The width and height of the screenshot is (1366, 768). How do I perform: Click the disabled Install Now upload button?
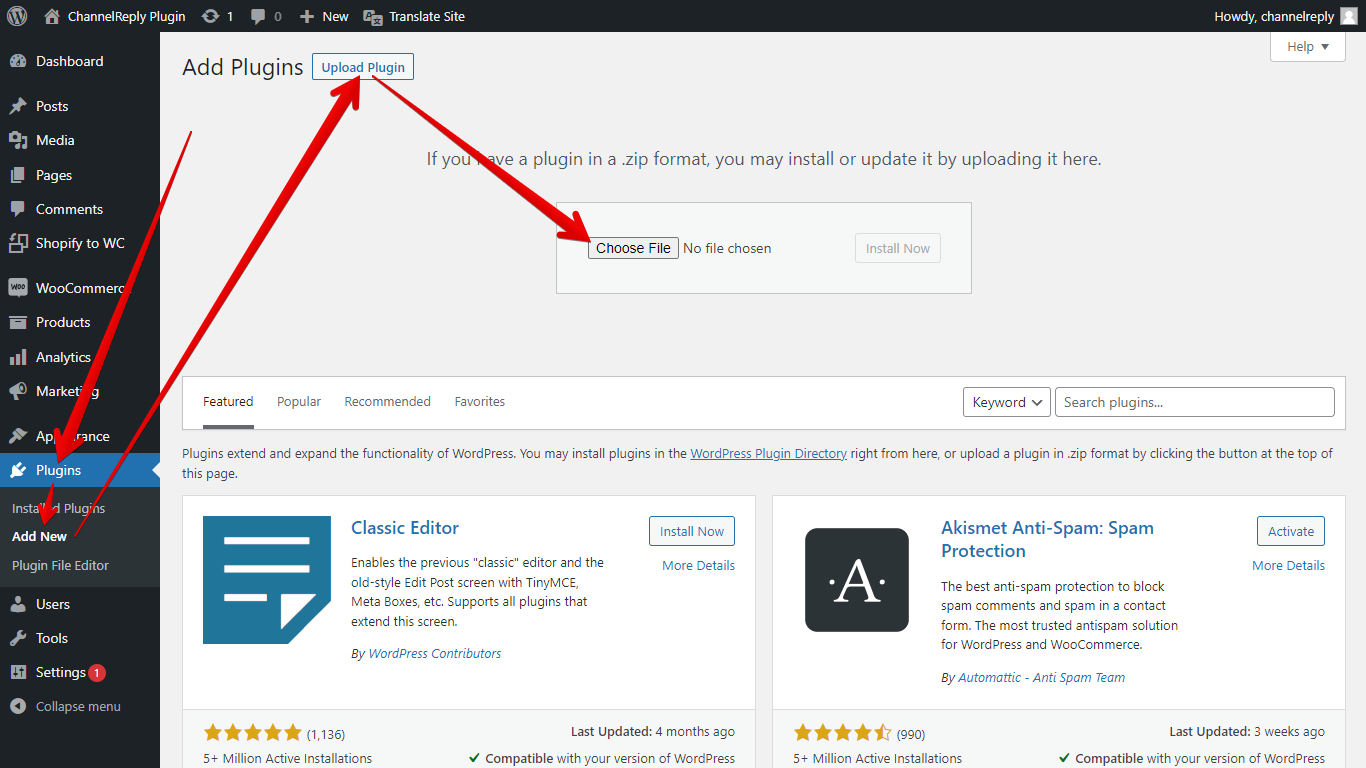[x=898, y=248]
